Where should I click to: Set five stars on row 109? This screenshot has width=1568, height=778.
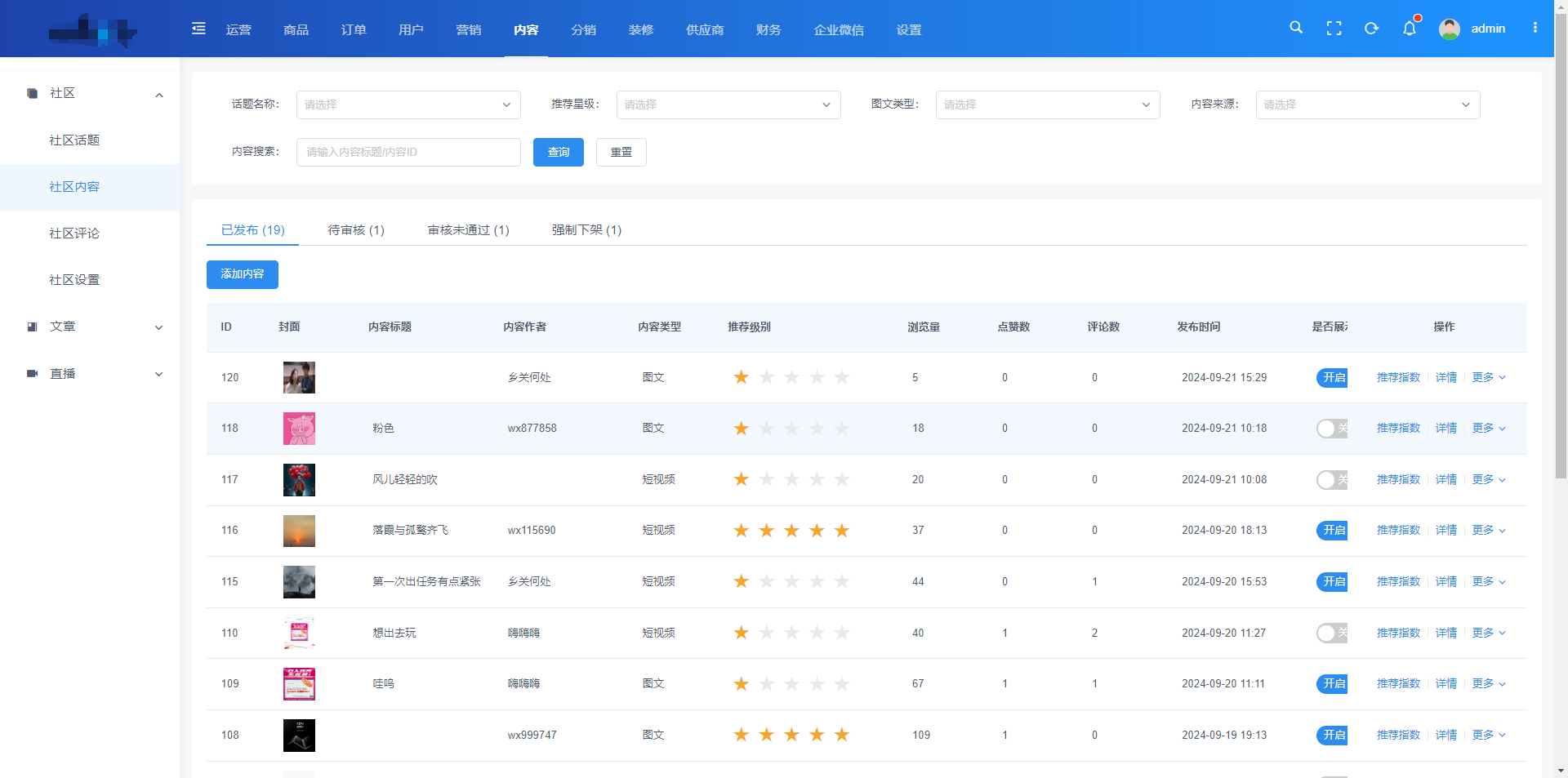(x=842, y=684)
